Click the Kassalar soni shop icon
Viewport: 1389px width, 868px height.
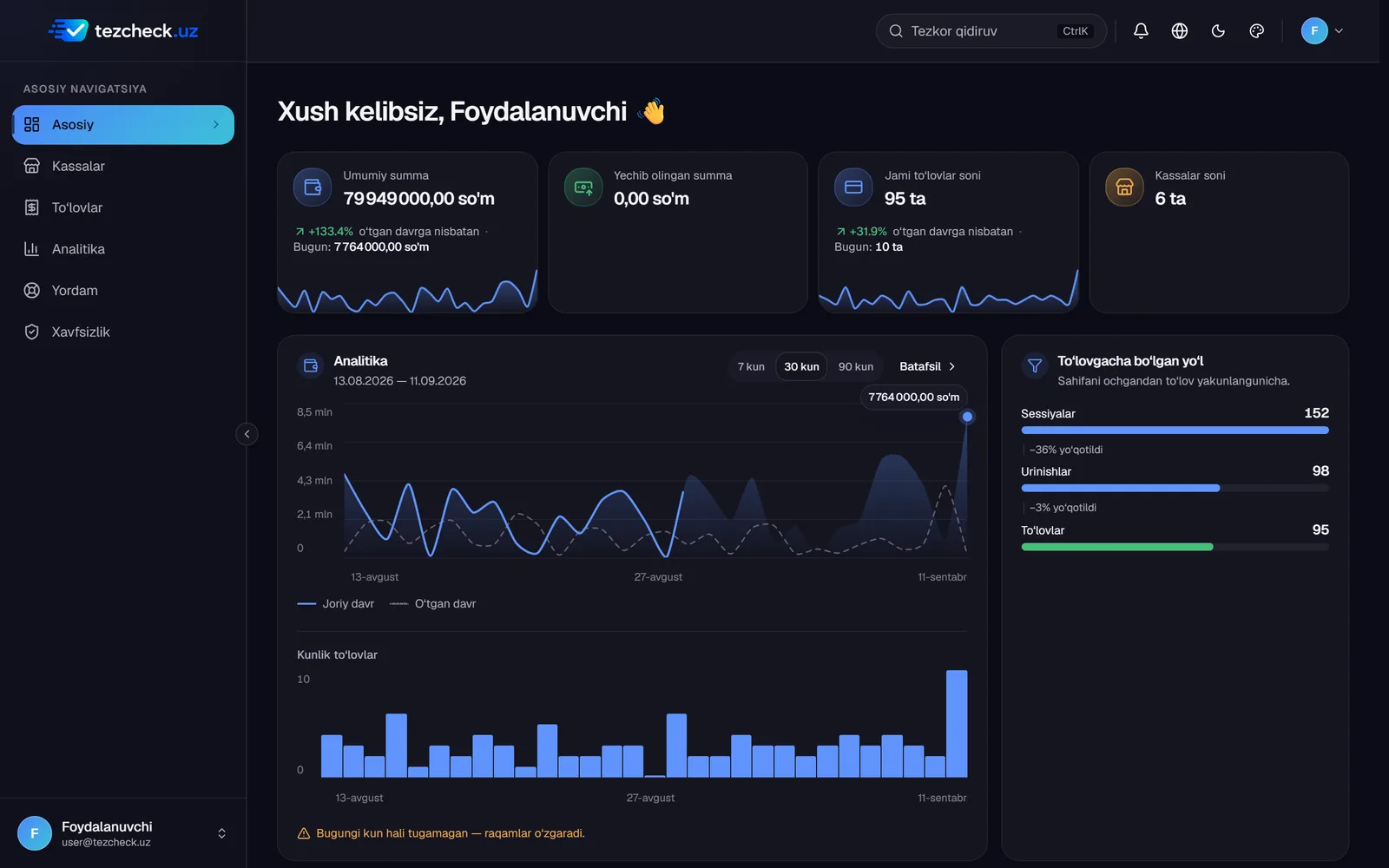click(x=1124, y=187)
